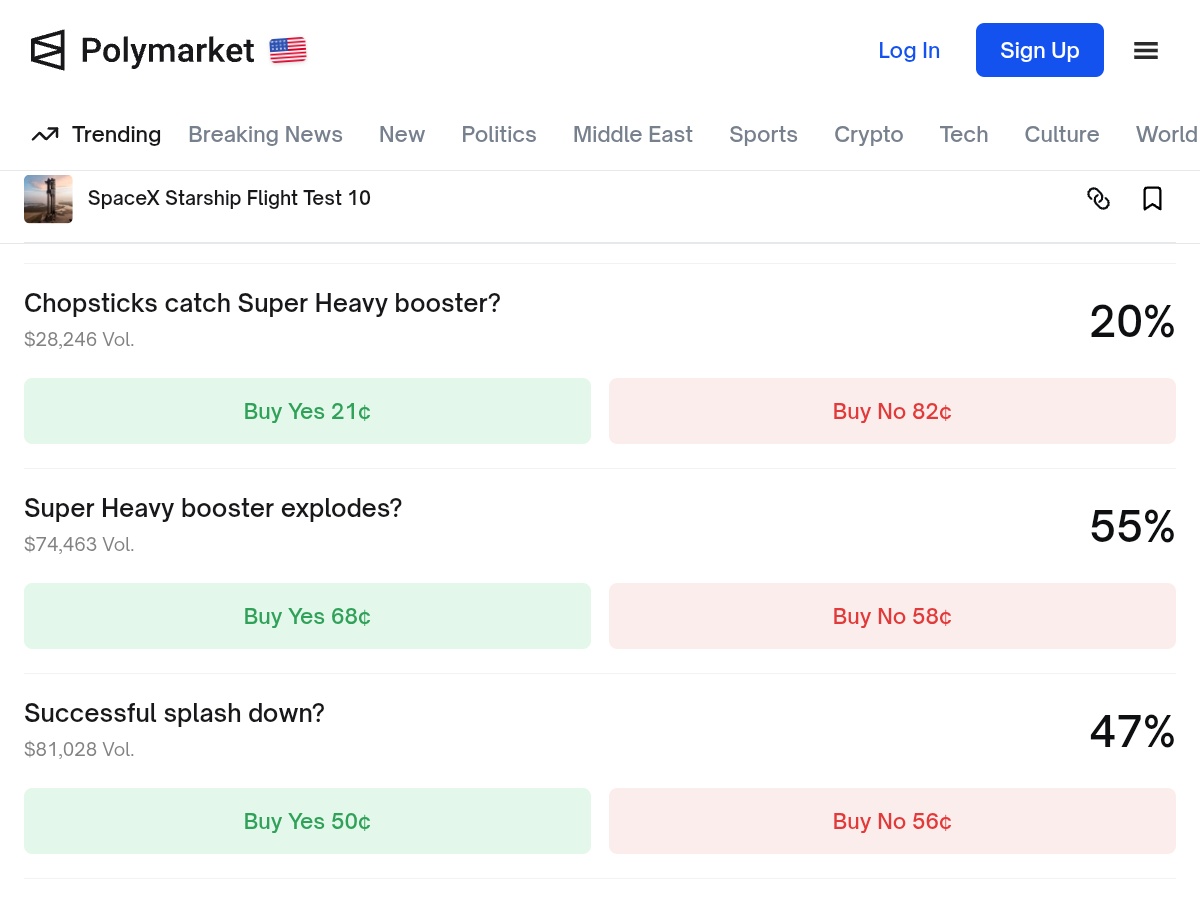Buy No 82¢ on Chopsticks catch

point(891,411)
